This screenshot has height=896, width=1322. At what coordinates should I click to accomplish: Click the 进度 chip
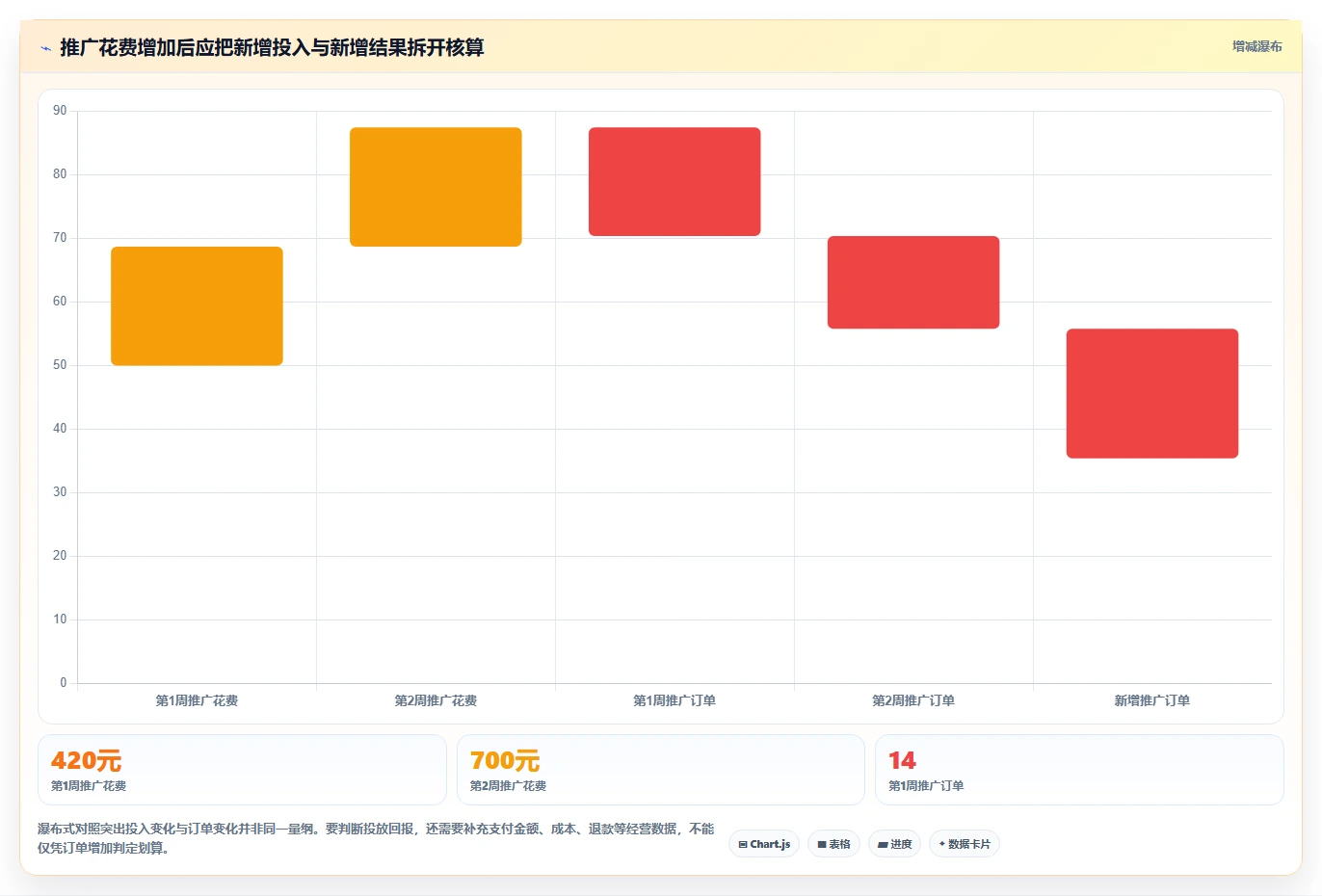click(894, 844)
